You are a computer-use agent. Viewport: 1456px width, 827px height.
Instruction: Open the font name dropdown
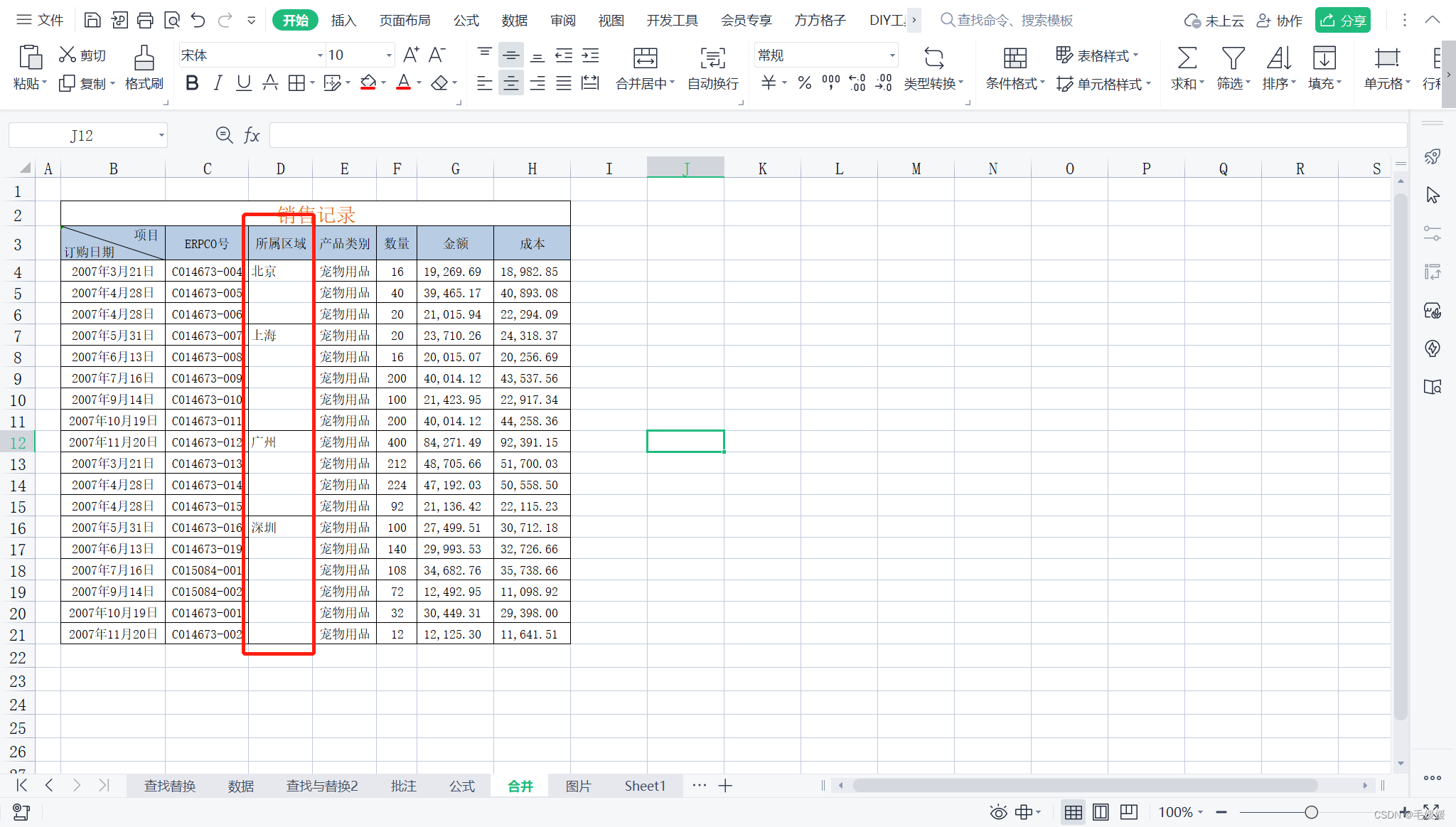pos(319,55)
